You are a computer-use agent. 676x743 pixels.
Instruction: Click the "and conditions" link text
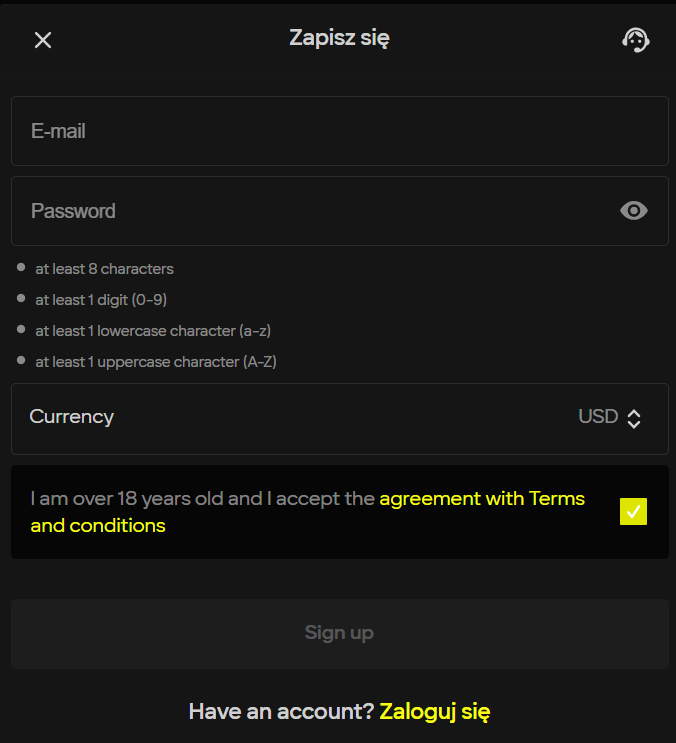coord(98,525)
